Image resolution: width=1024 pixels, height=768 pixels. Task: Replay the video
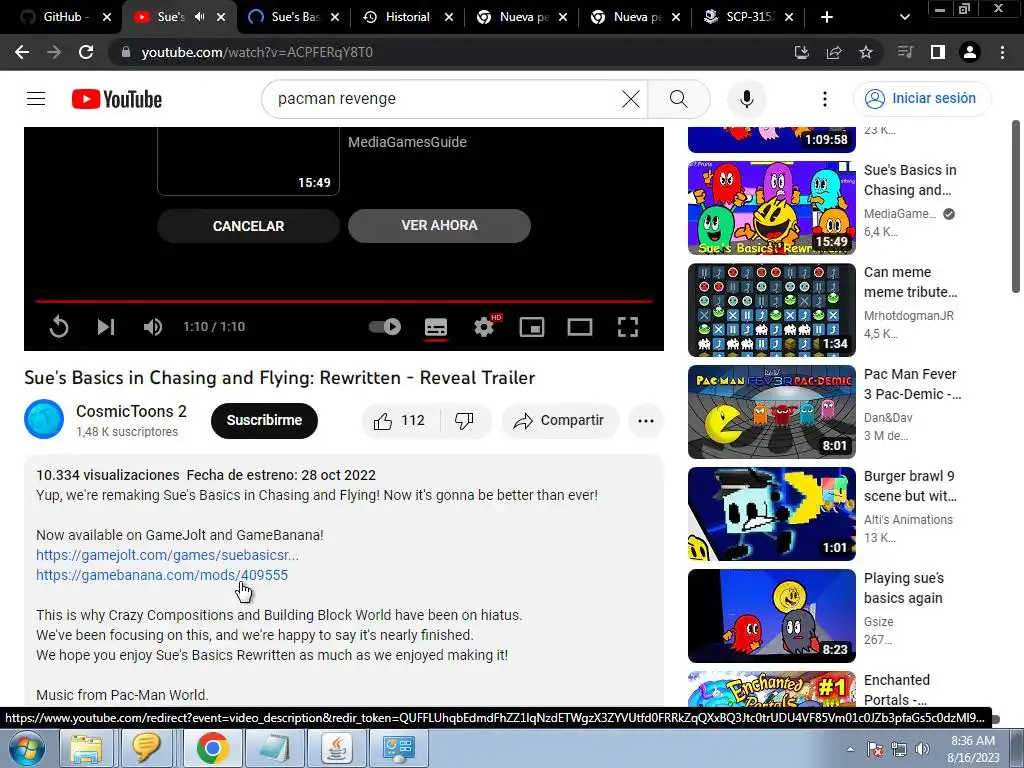[x=59, y=327]
